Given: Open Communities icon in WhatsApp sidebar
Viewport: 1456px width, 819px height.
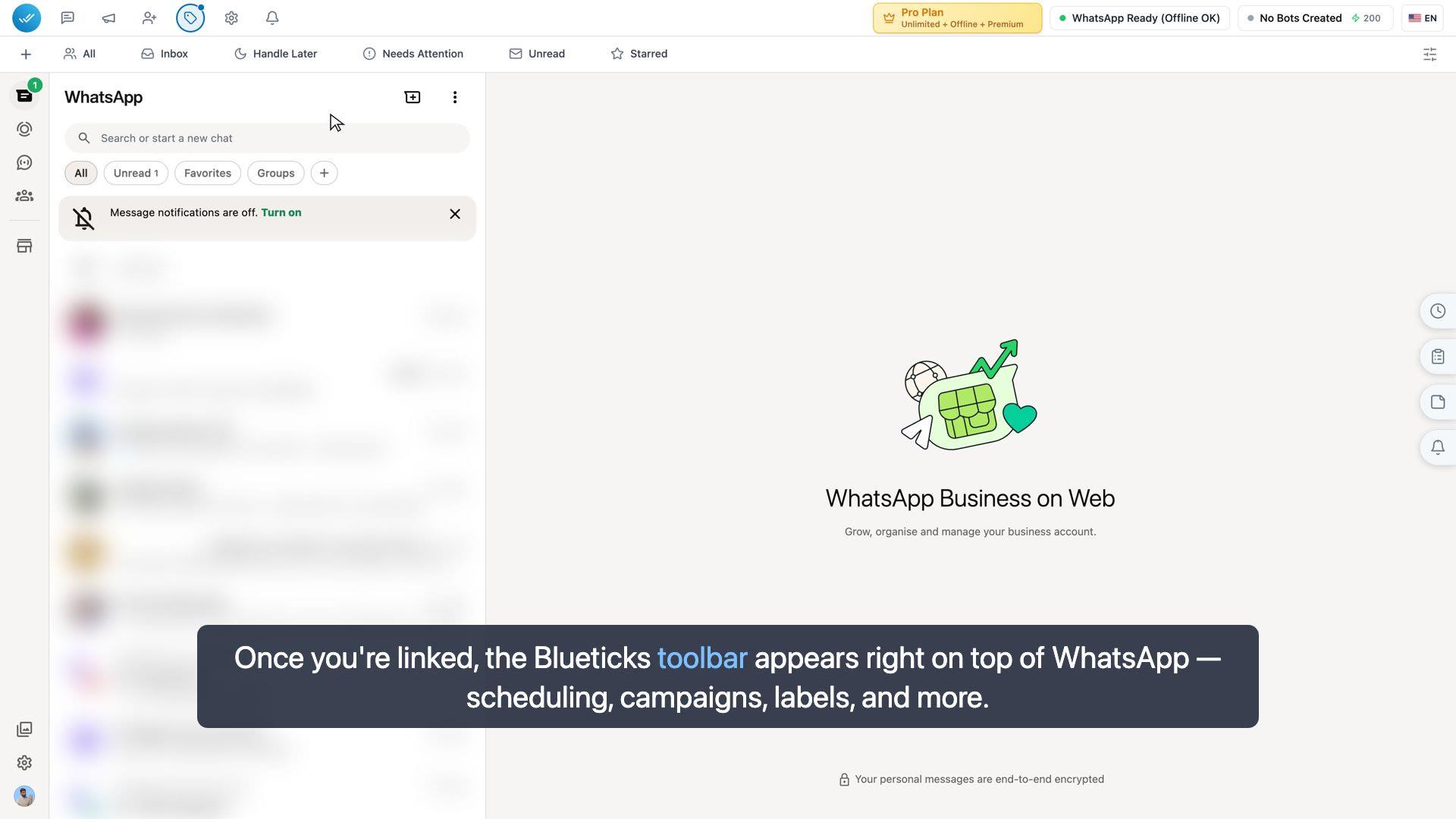Looking at the screenshot, I should [x=24, y=196].
